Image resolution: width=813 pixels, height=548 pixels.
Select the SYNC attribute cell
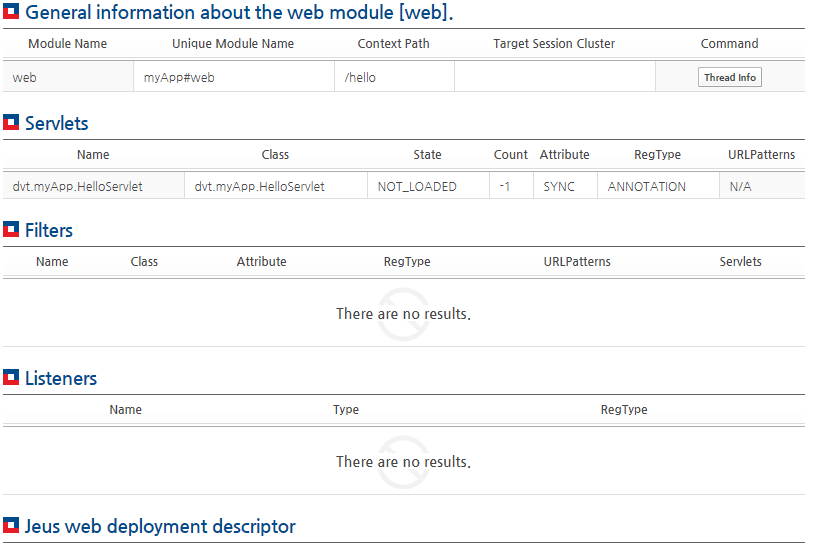click(565, 186)
